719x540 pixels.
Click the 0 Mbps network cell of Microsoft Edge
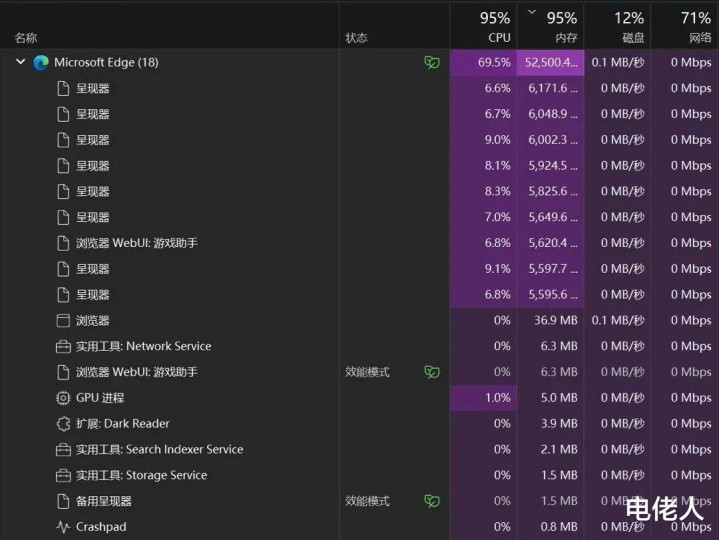click(x=685, y=62)
